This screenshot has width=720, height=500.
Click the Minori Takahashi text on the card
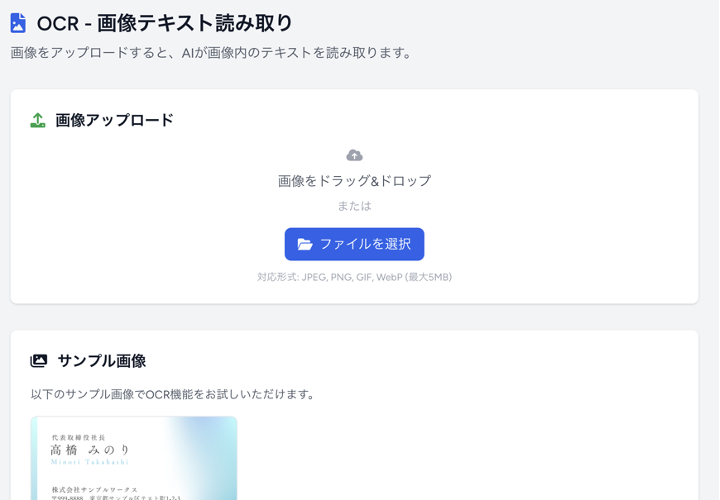pyautogui.click(x=88, y=463)
